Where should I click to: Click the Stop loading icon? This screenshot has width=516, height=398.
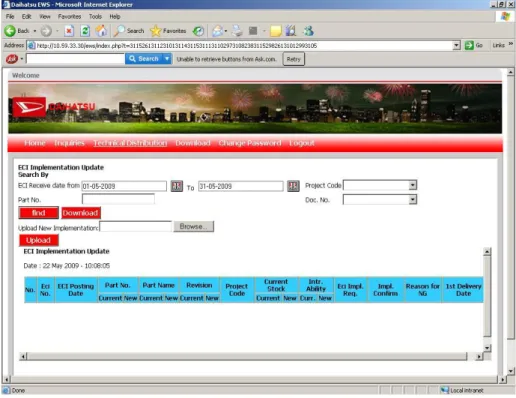(x=69, y=31)
